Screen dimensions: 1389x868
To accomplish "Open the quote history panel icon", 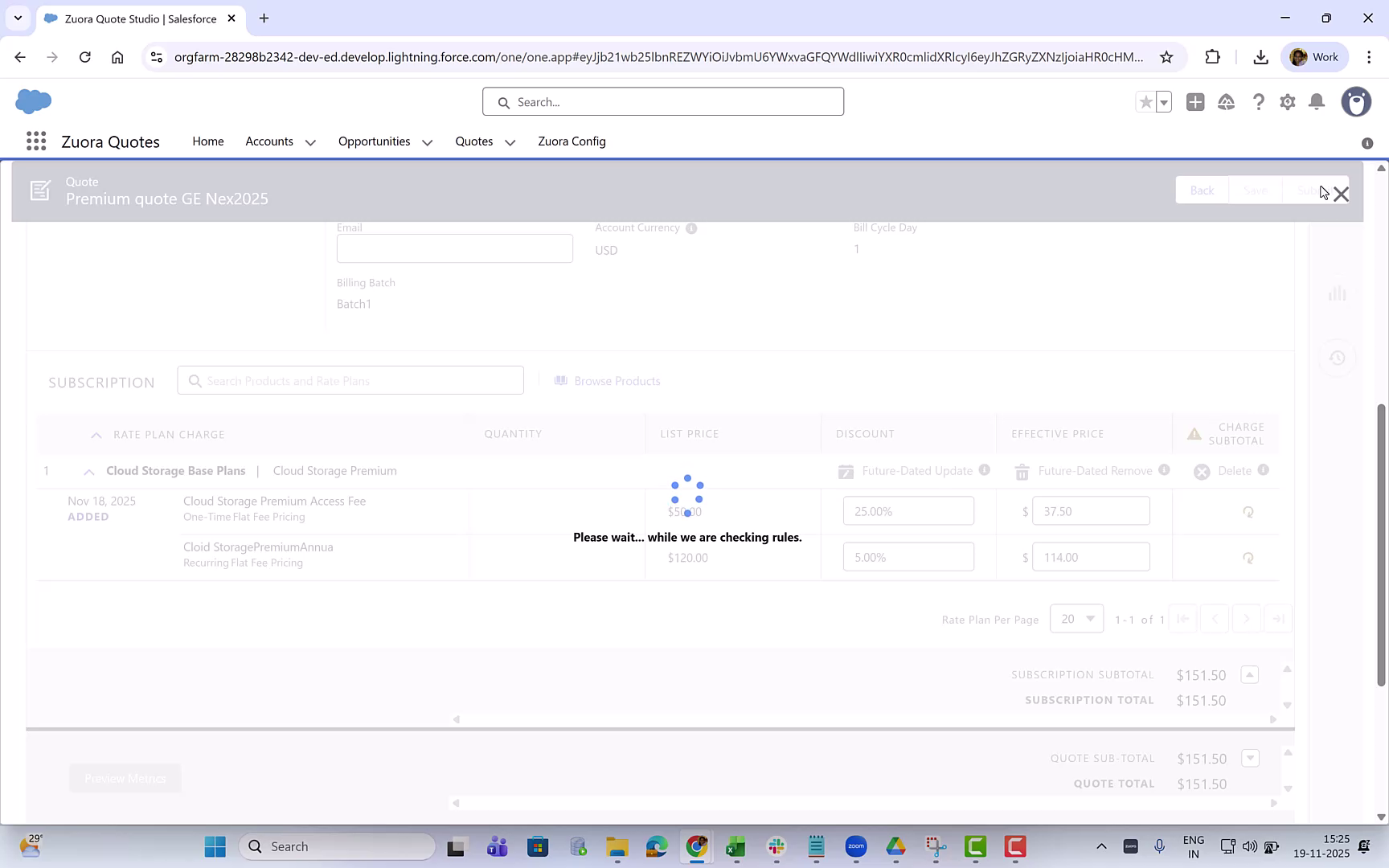I will [1337, 358].
